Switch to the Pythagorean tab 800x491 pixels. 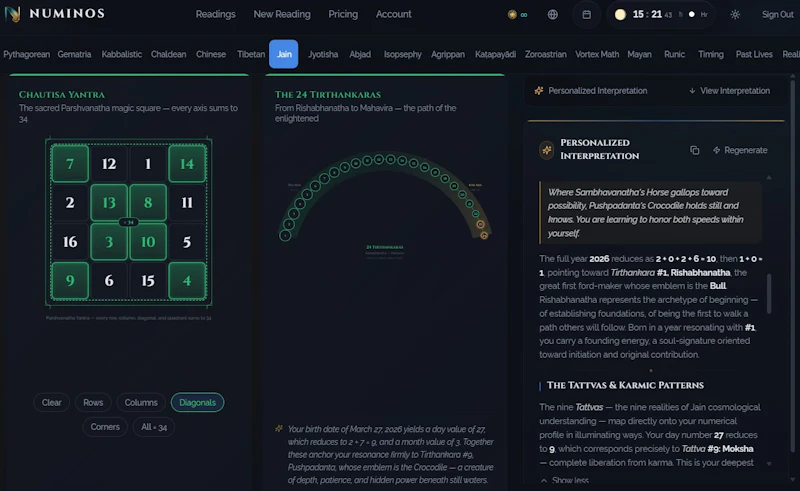(27, 54)
